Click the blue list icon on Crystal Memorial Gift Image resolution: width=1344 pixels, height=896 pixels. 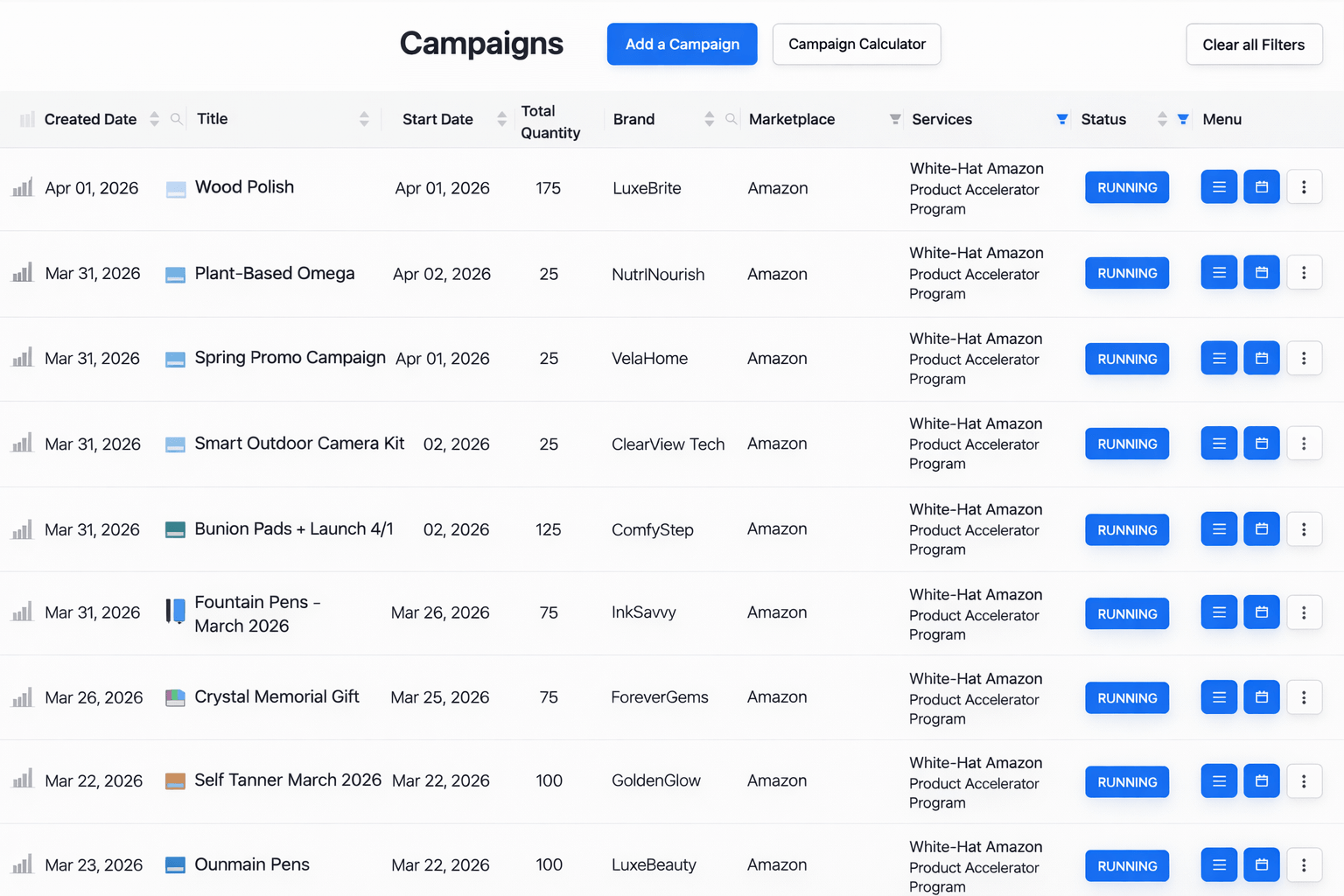tap(1219, 697)
